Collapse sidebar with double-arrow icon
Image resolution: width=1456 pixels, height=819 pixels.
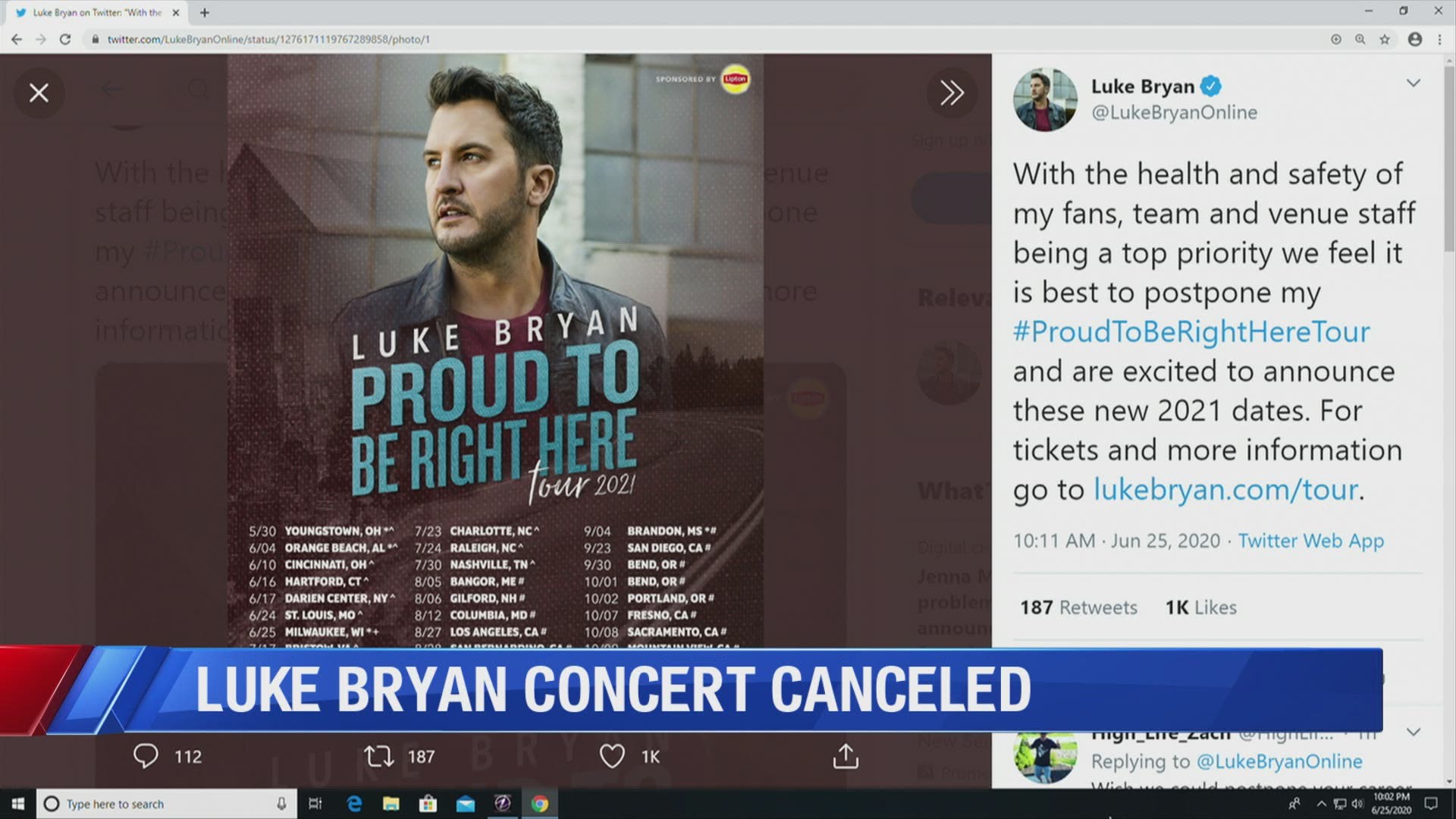(x=952, y=93)
